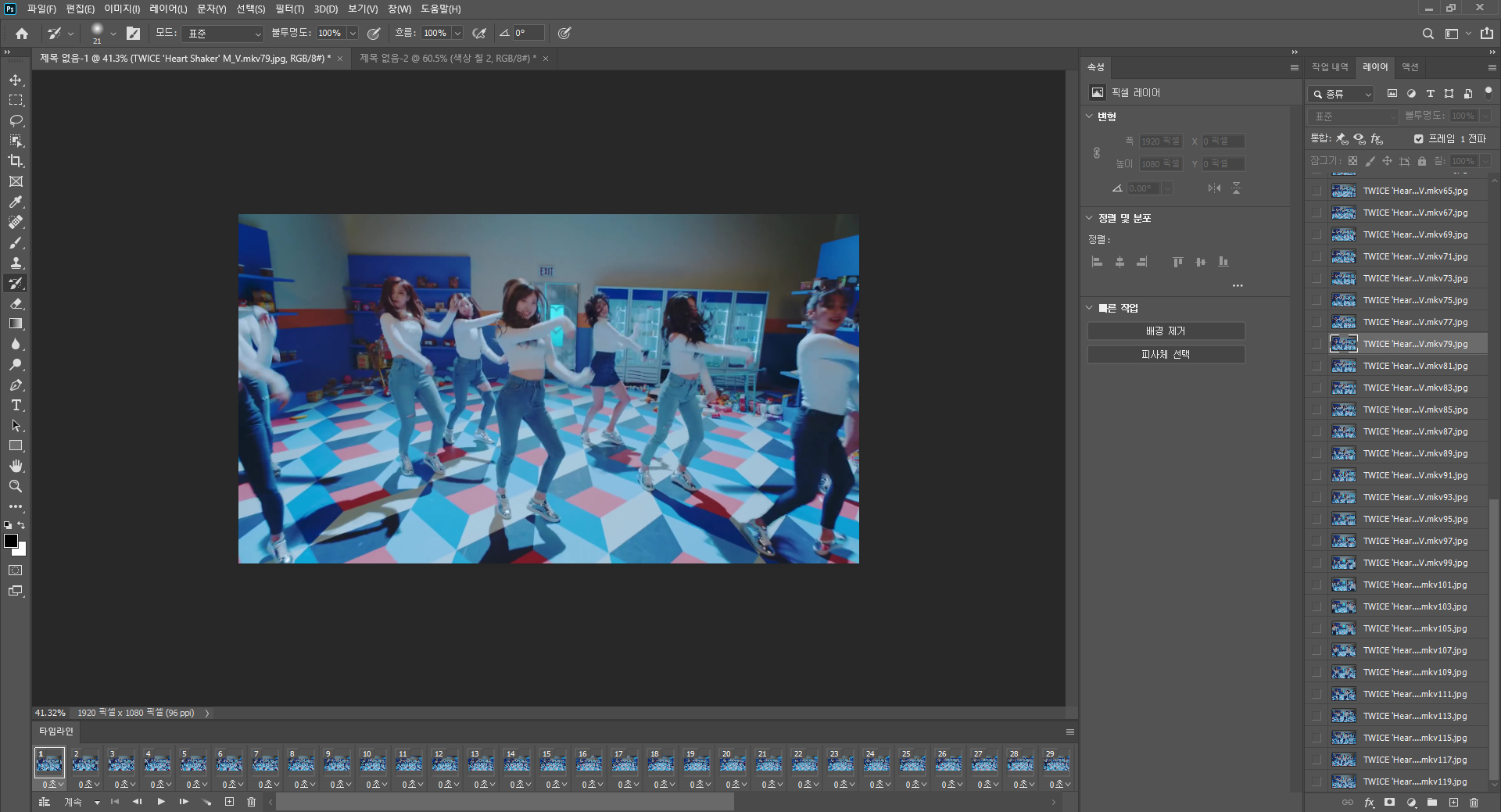
Task: Open the Opacity percentage dropdown in options bar
Action: [353, 34]
